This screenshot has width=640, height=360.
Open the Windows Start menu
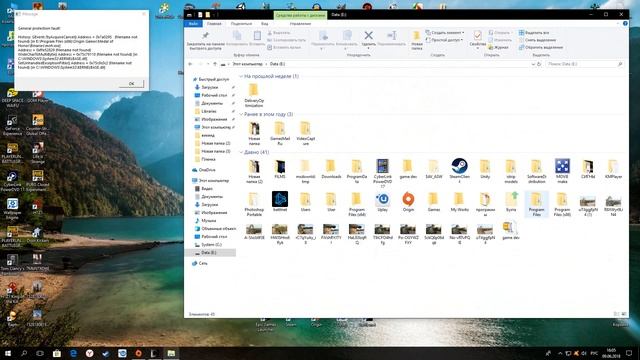(x=7, y=353)
